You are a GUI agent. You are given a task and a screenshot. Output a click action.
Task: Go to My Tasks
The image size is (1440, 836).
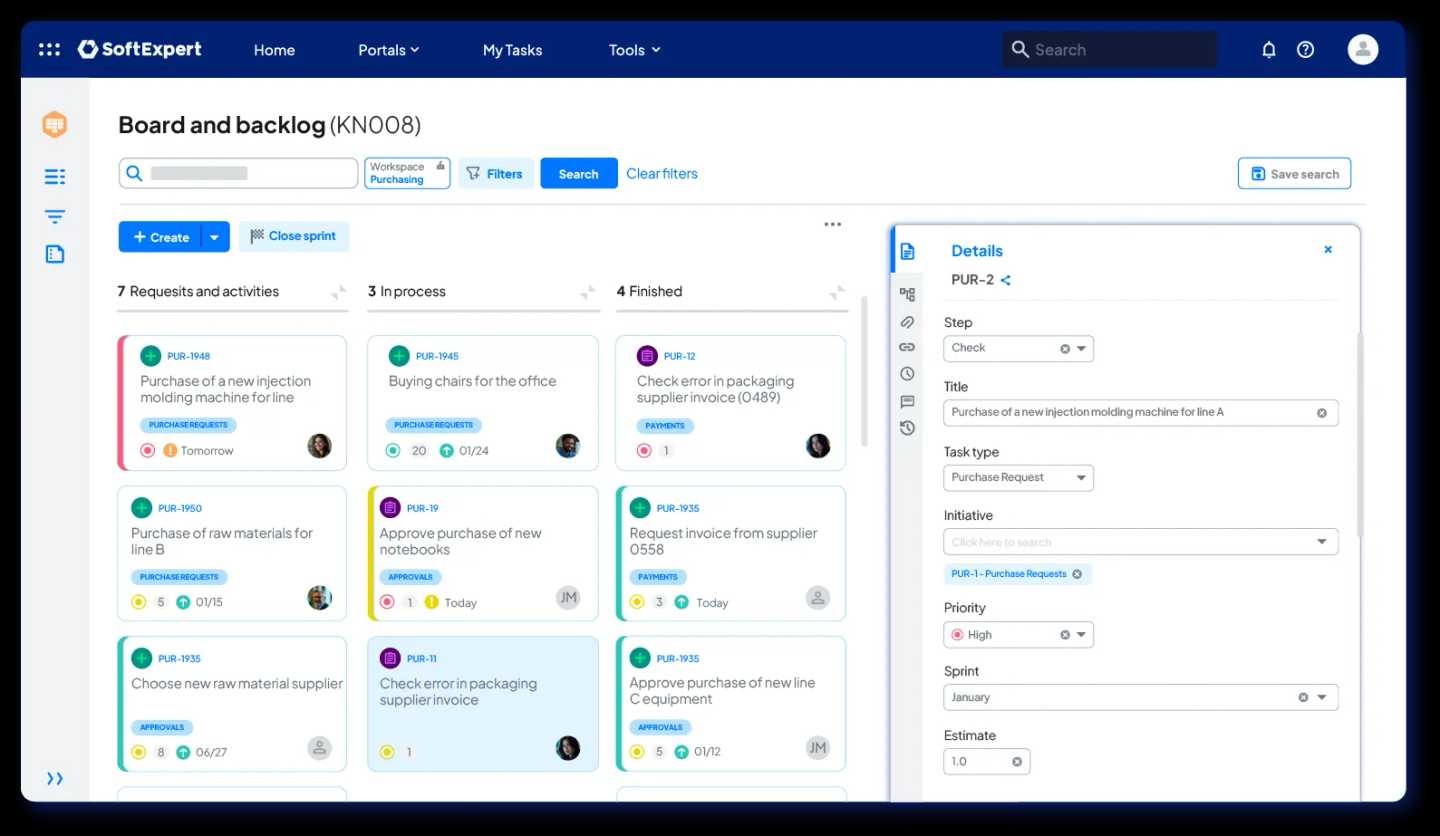[x=512, y=50]
